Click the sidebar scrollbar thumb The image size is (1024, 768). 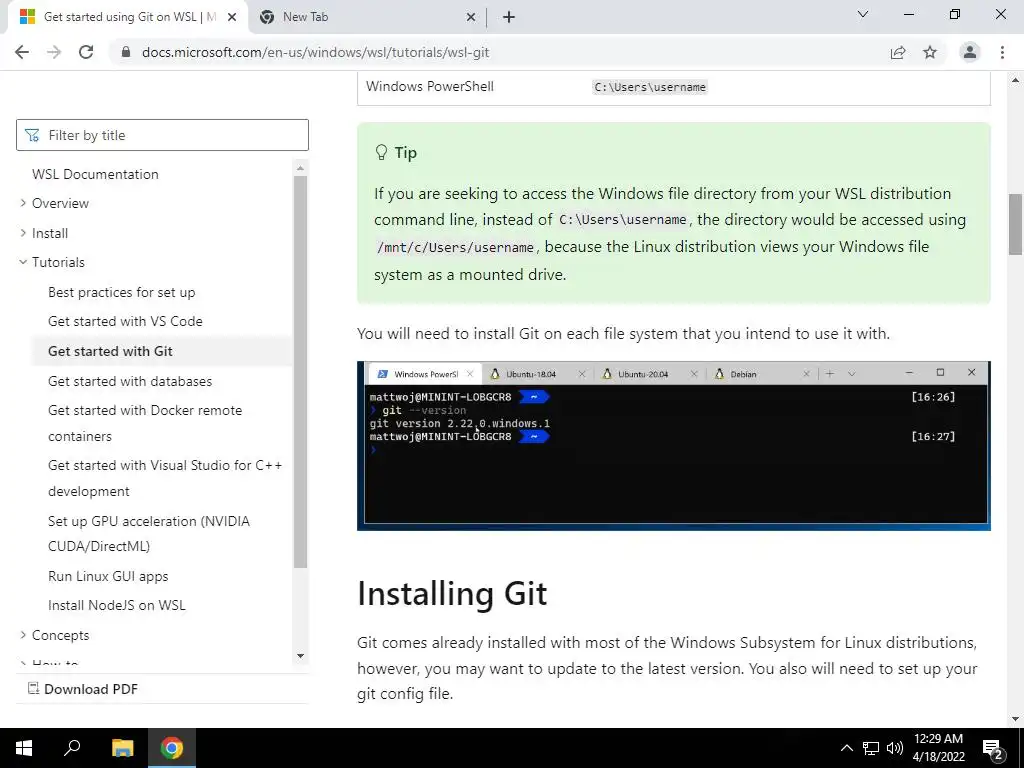click(300, 372)
